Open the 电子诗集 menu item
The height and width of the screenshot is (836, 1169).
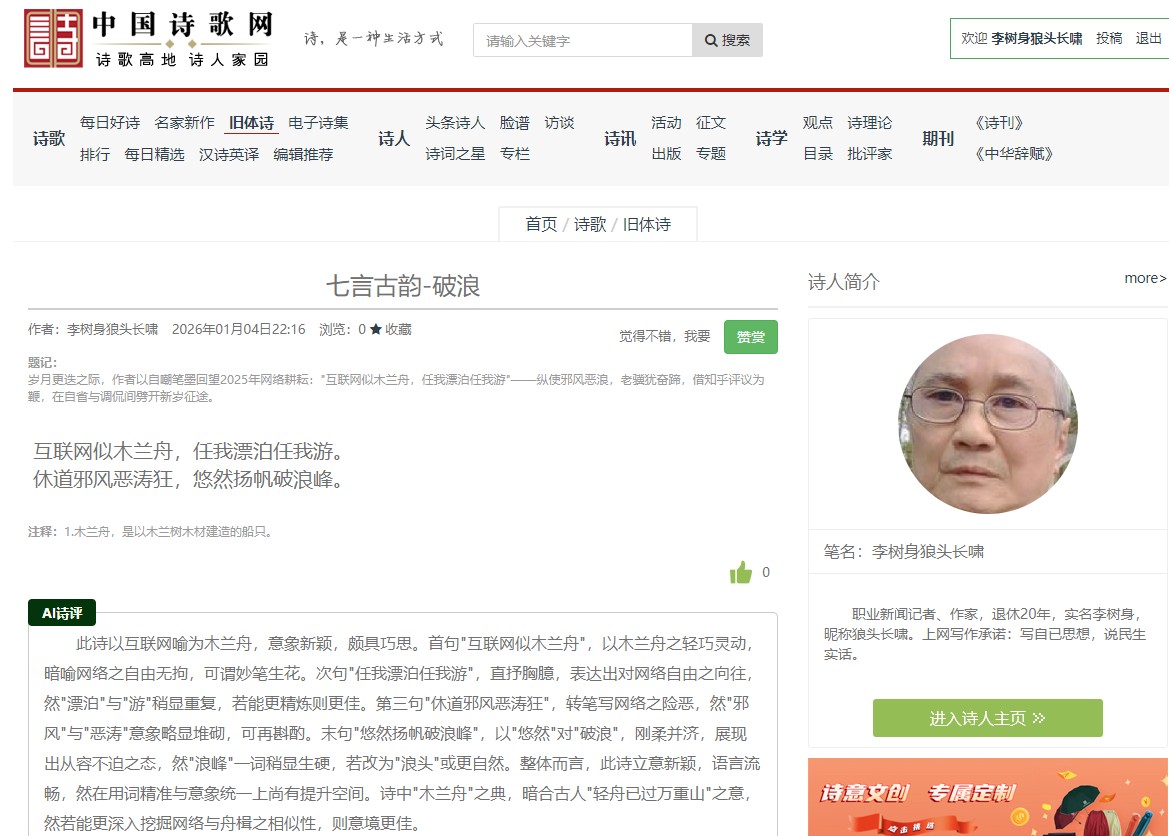pos(318,123)
